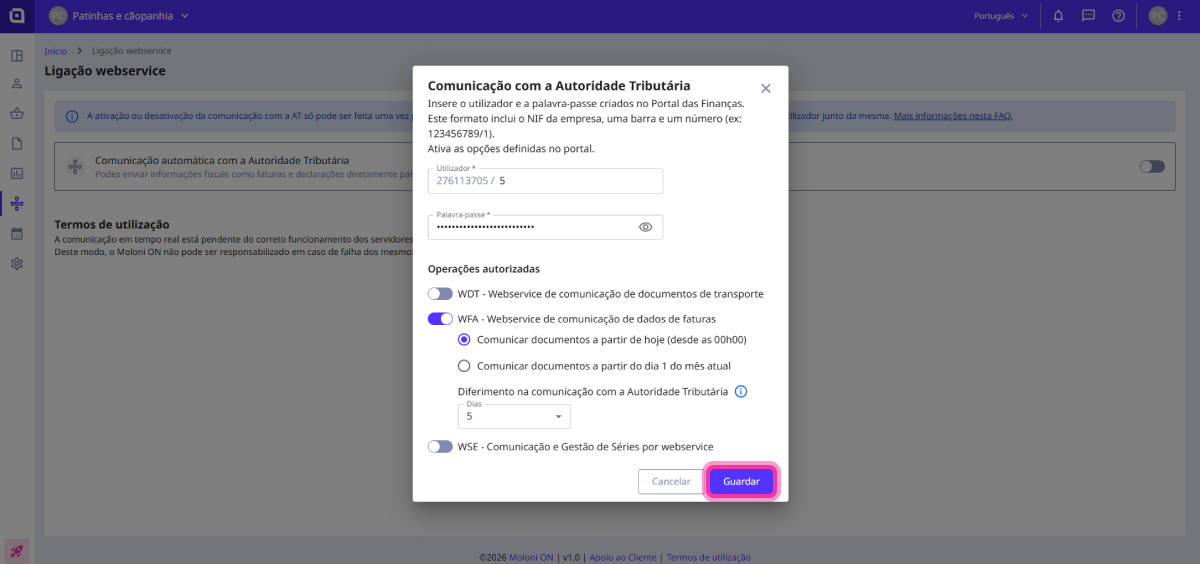Open the Início breadcrumb link
The image size is (1200, 564).
[56, 50]
